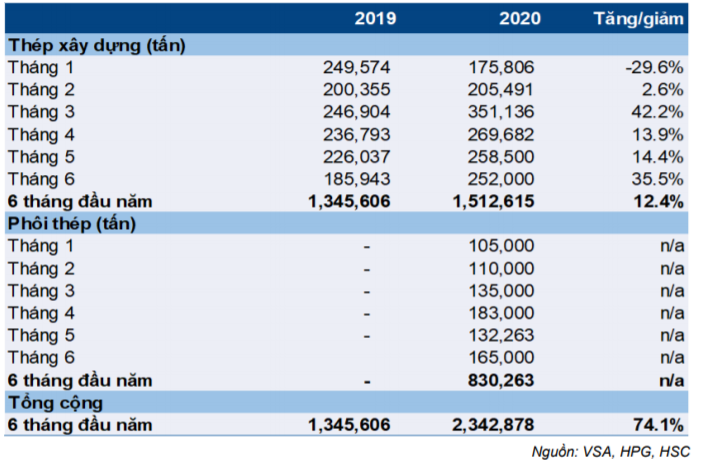Image resolution: width=708 pixels, height=469 pixels.
Task: Select the 175,806 cell
Action: pyautogui.click(x=502, y=67)
